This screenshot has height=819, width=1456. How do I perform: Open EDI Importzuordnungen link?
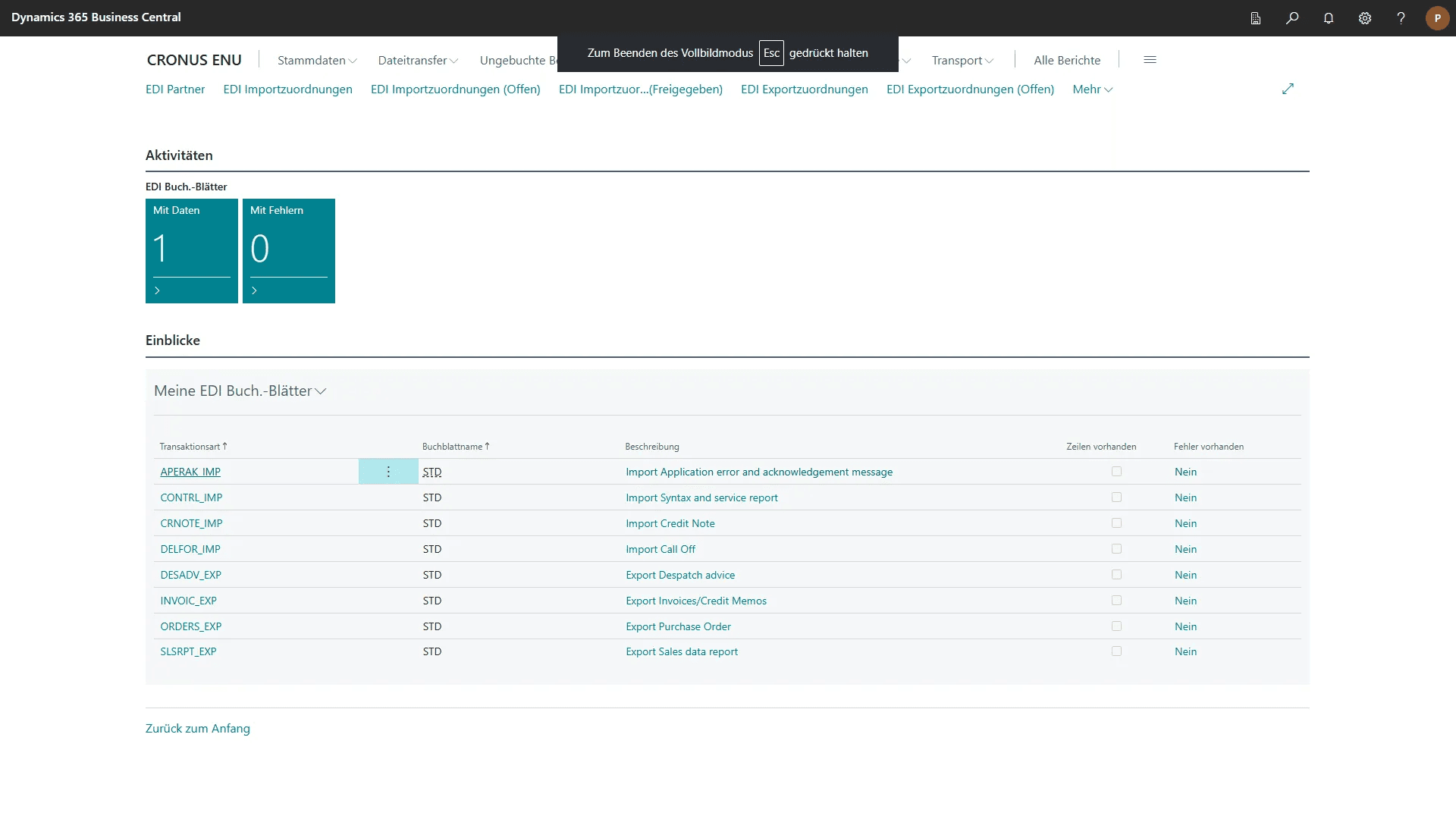[287, 89]
